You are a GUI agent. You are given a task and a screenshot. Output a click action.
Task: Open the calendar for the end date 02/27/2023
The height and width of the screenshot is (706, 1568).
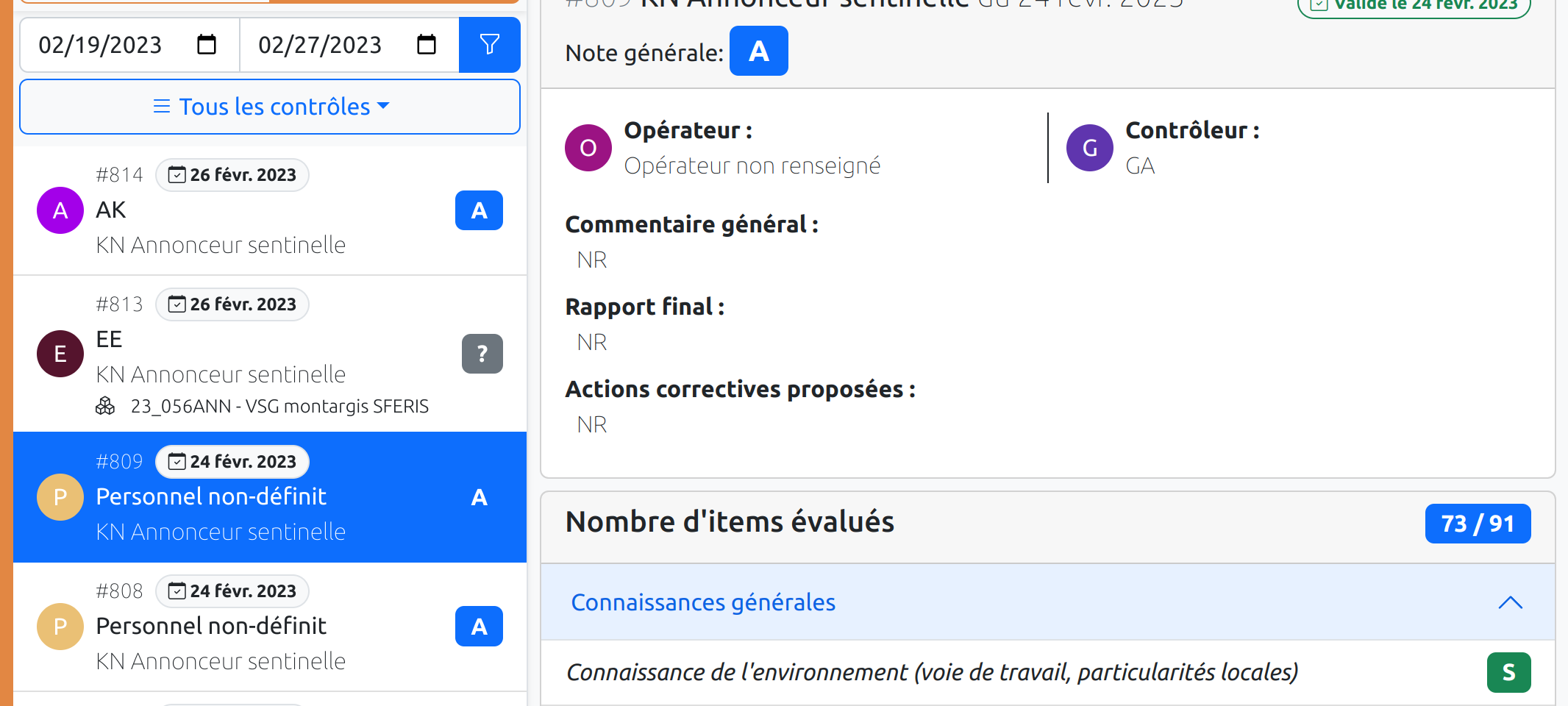pyautogui.click(x=427, y=45)
